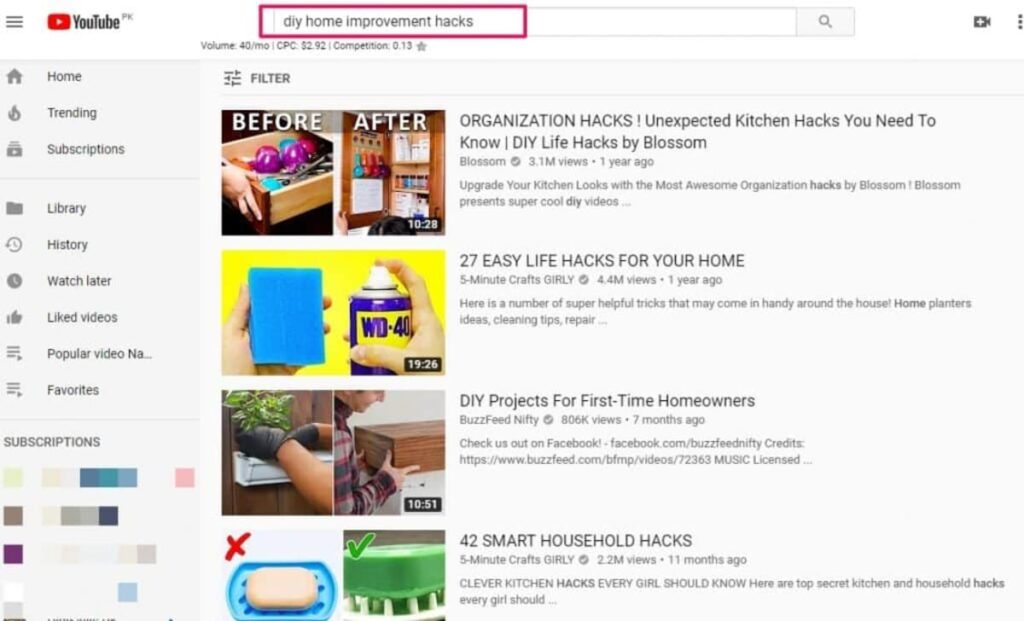
Task: Play the BEFORE AFTER kitchen thumbnail
Action: [x=333, y=172]
